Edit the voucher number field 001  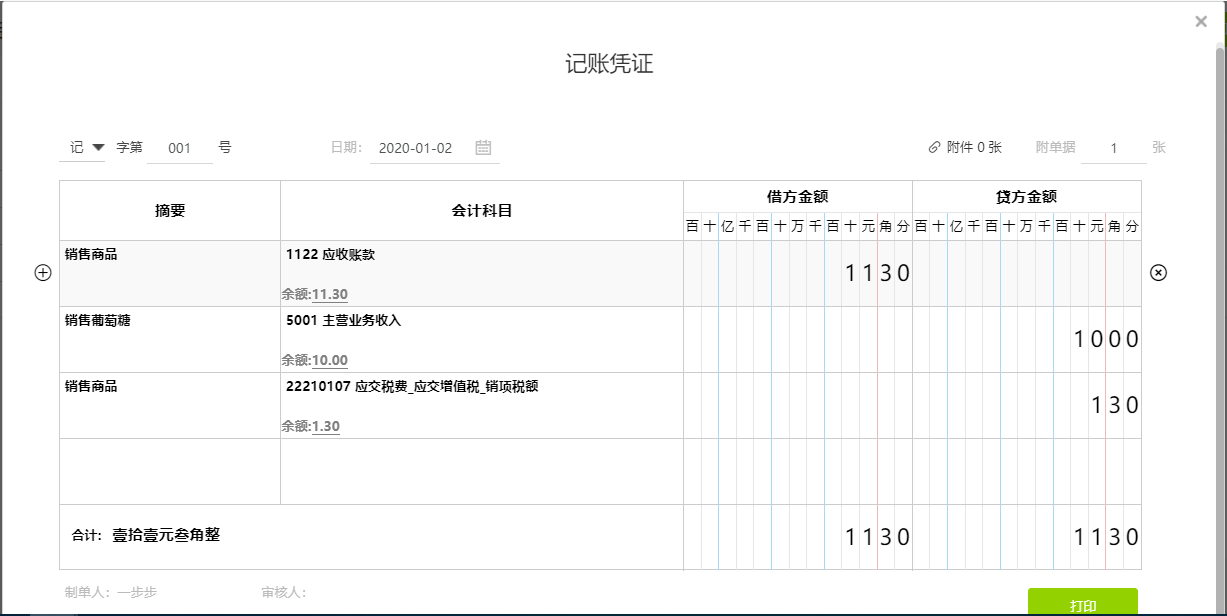(180, 148)
